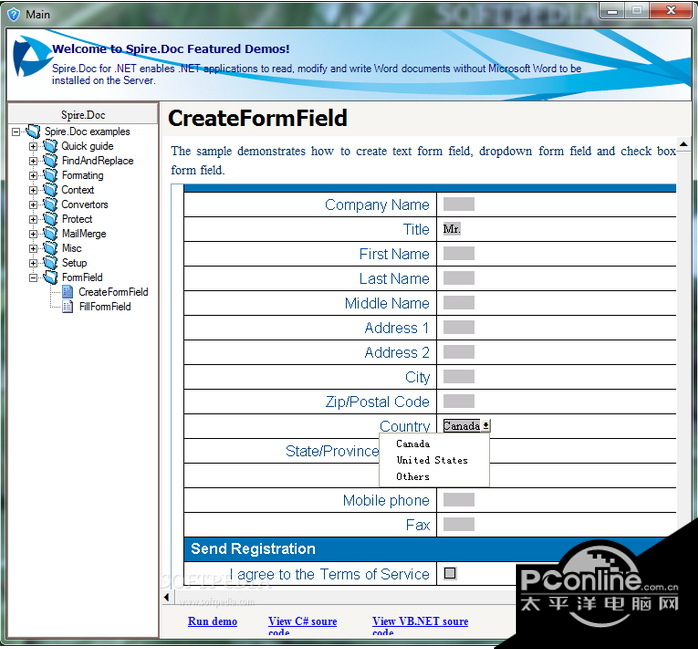Collapse the Spire.Doc examples root node
This screenshot has width=698, height=649.
tap(16, 132)
